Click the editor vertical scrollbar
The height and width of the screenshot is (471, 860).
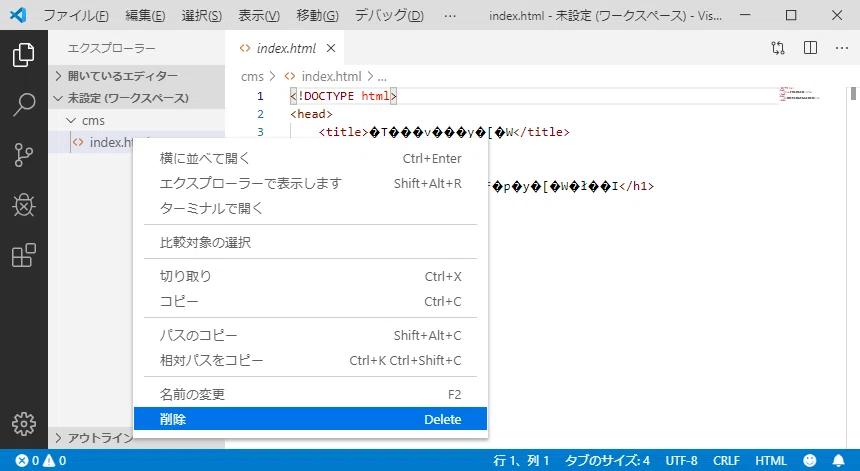[853, 93]
